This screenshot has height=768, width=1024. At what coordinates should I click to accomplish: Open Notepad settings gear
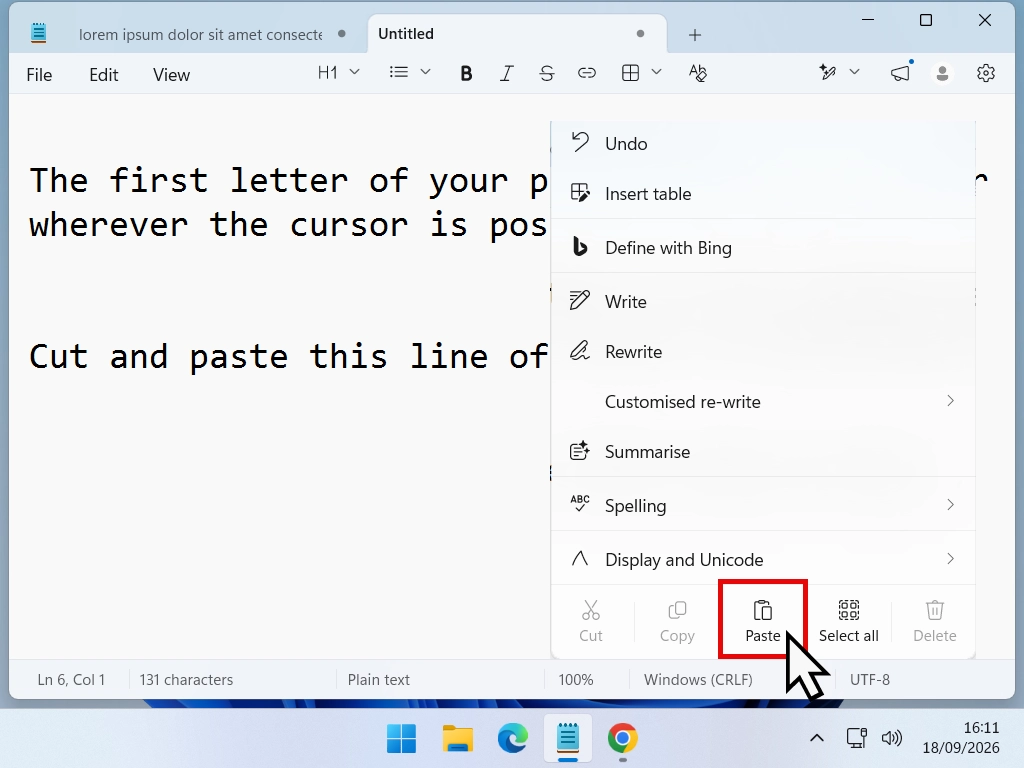coord(985,73)
